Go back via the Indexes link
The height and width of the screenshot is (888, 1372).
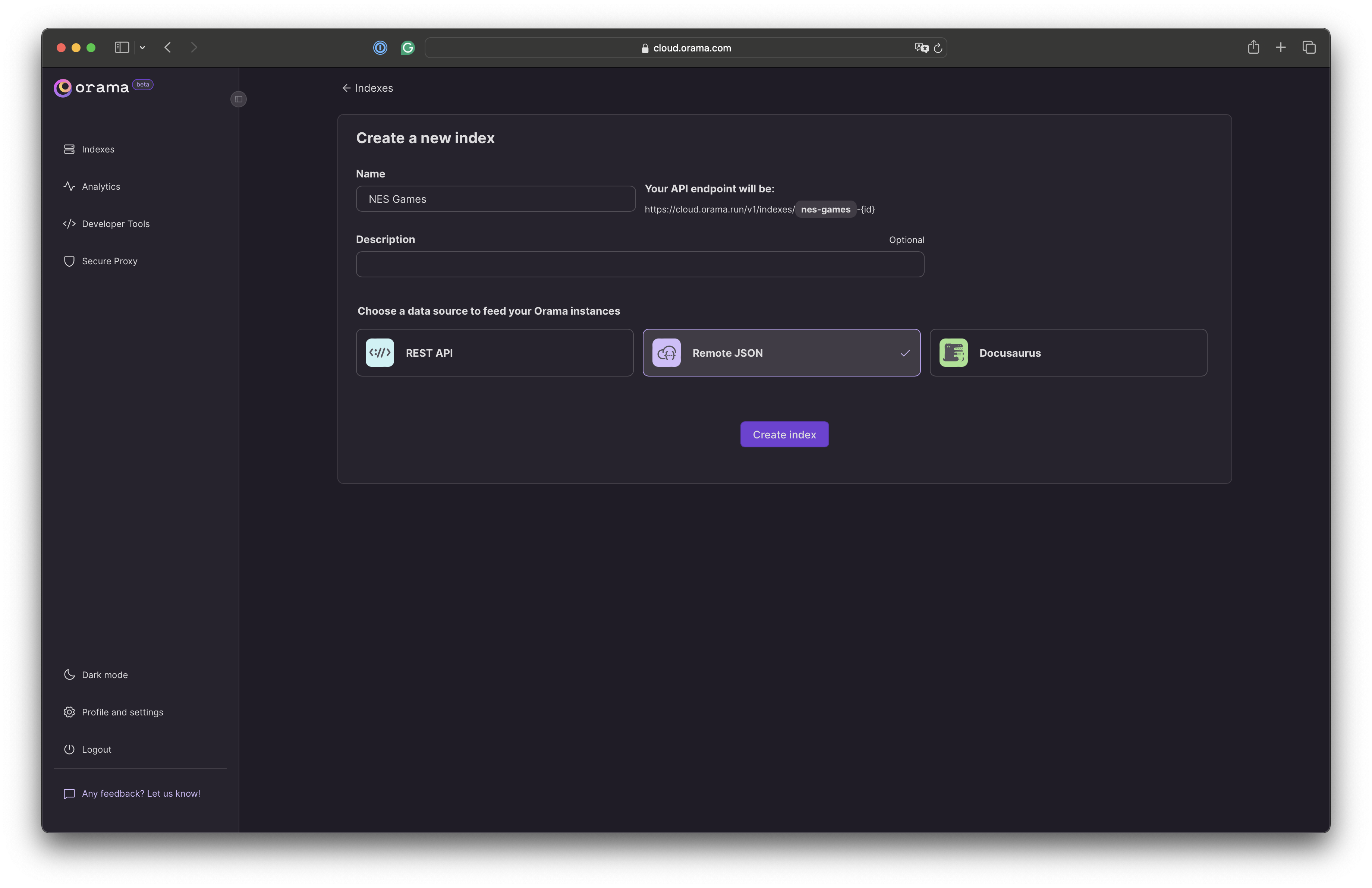click(367, 88)
